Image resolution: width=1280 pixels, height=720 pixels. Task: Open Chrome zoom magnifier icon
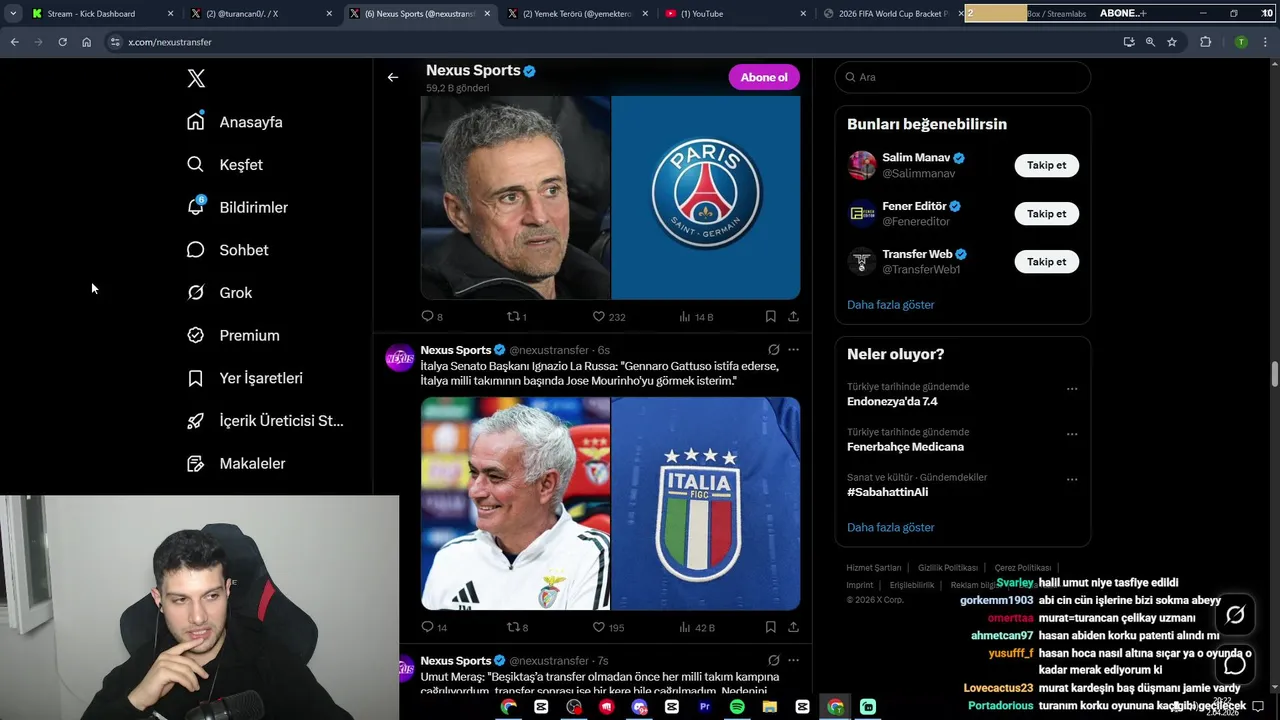[x=1150, y=42]
